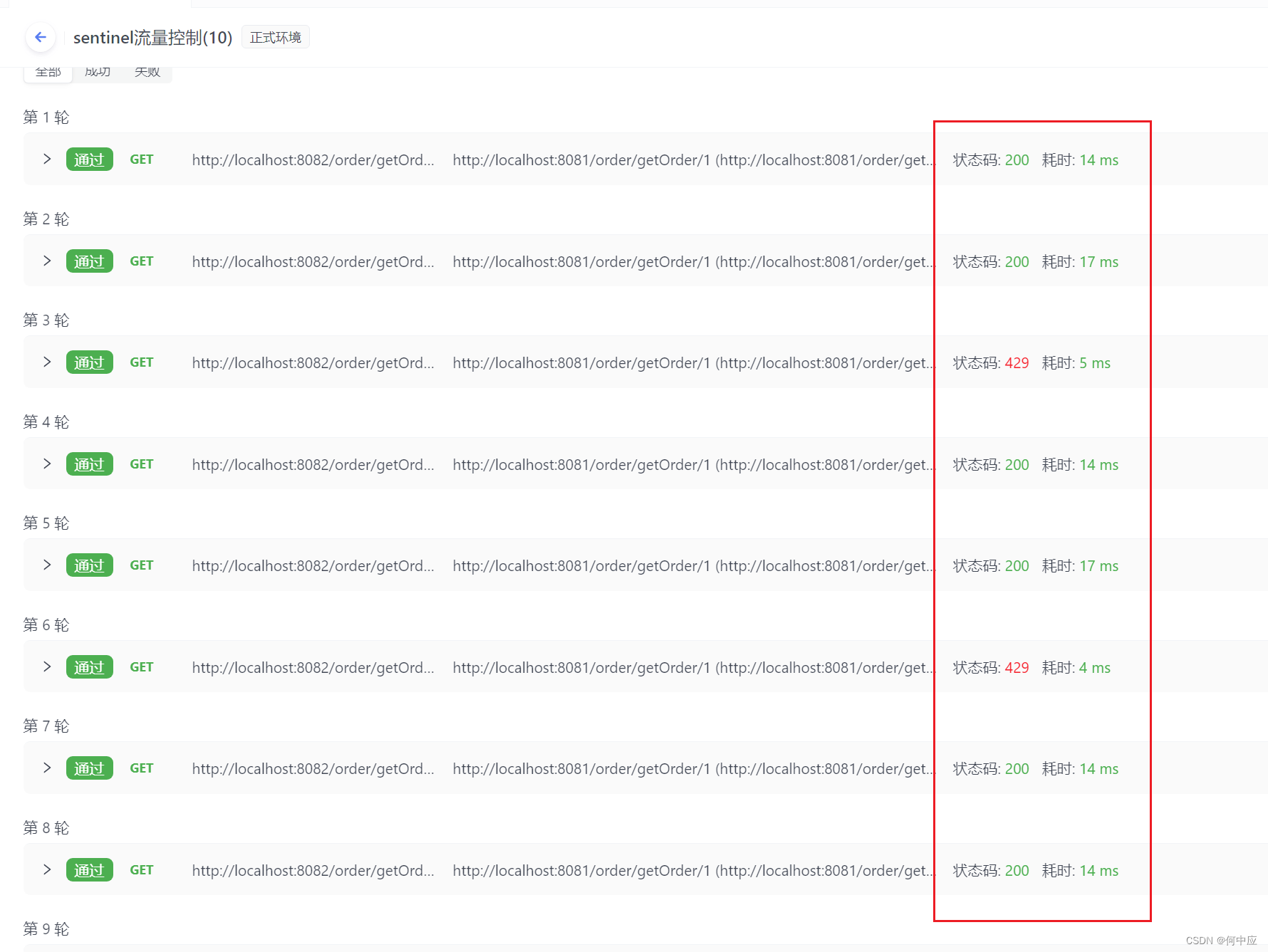Click the 通过 badge in round 3

pos(90,362)
